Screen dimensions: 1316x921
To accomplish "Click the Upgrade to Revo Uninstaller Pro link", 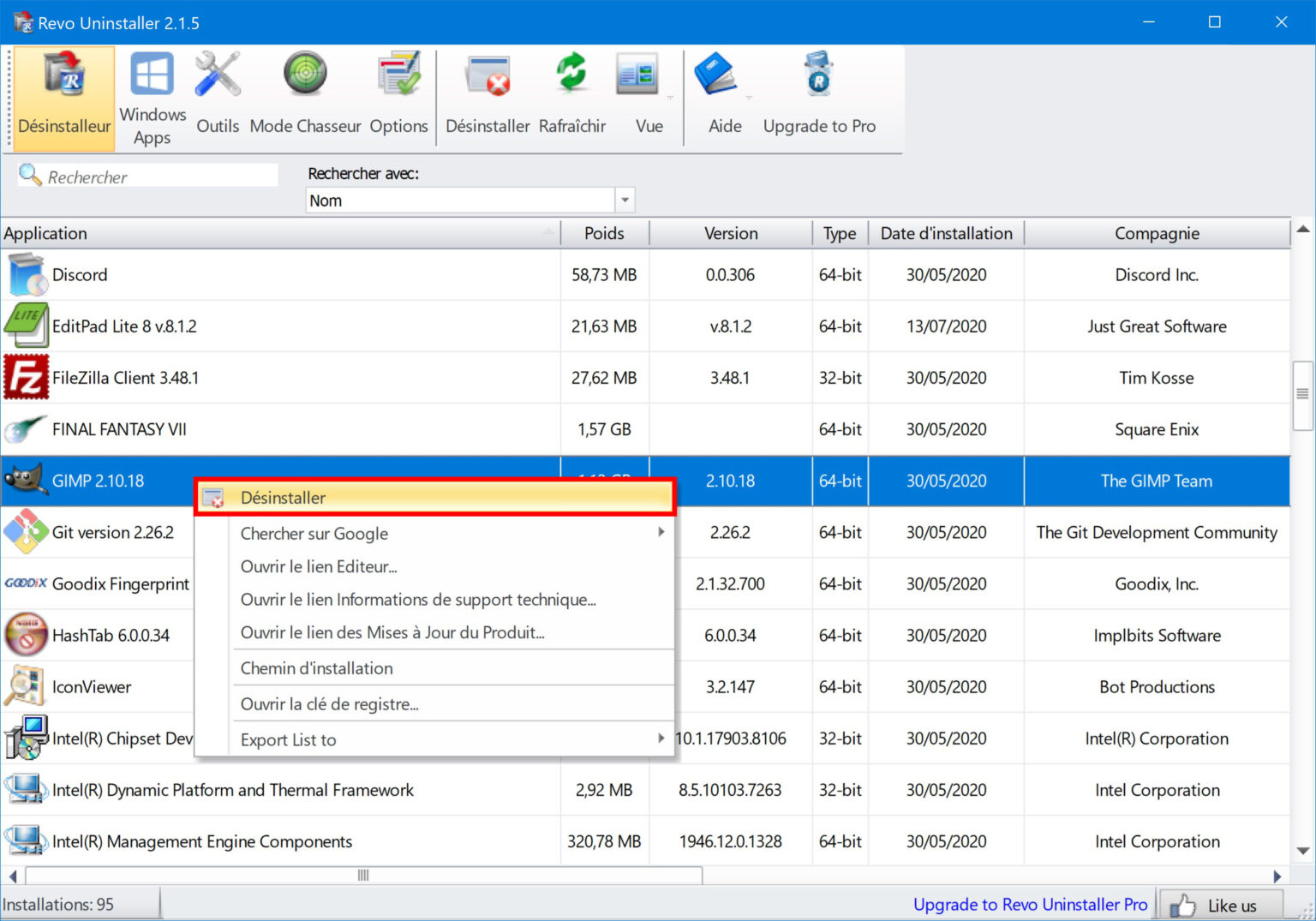I will tap(1030, 904).
